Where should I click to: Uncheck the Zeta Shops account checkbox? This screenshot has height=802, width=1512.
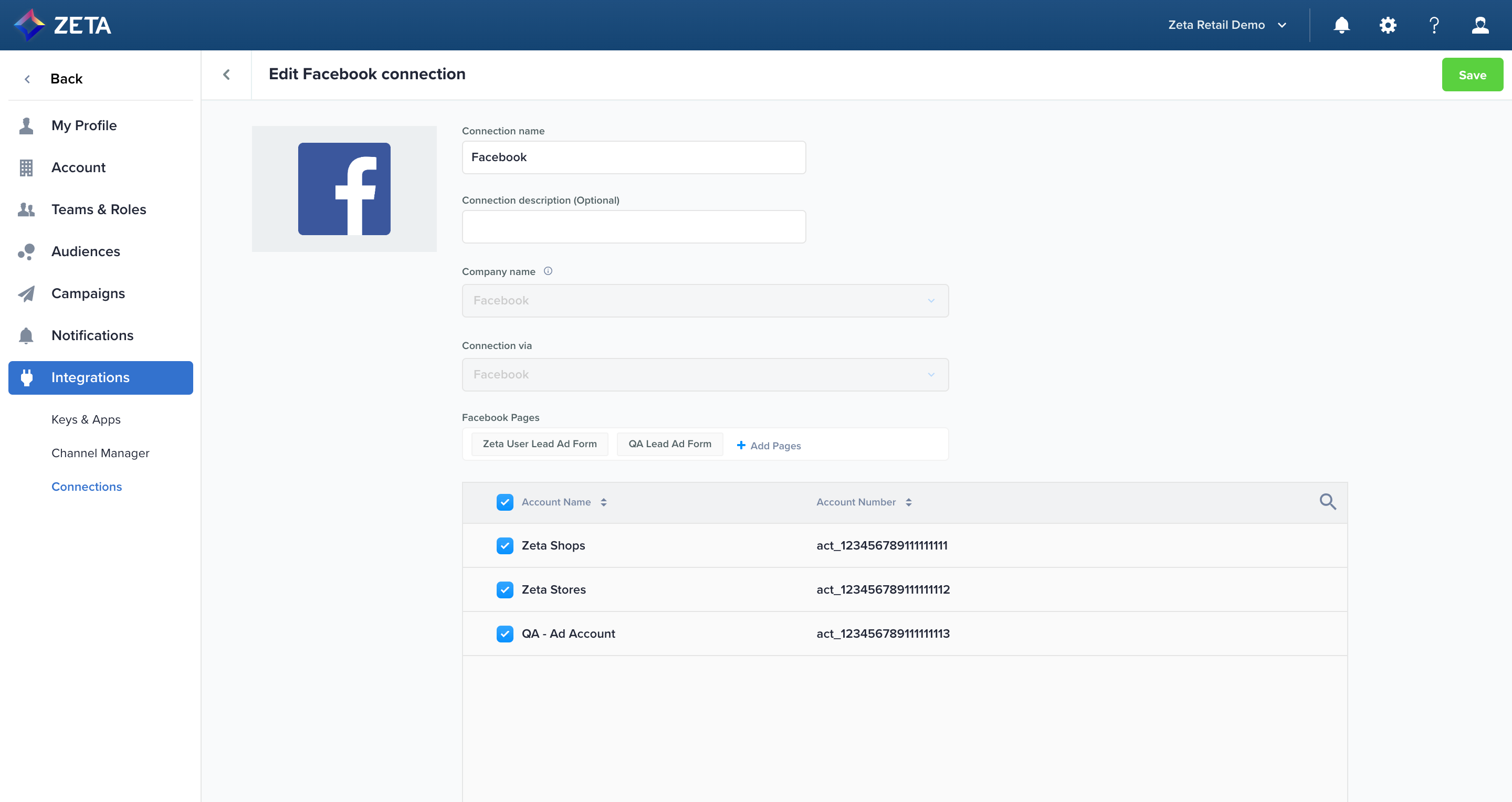505,546
